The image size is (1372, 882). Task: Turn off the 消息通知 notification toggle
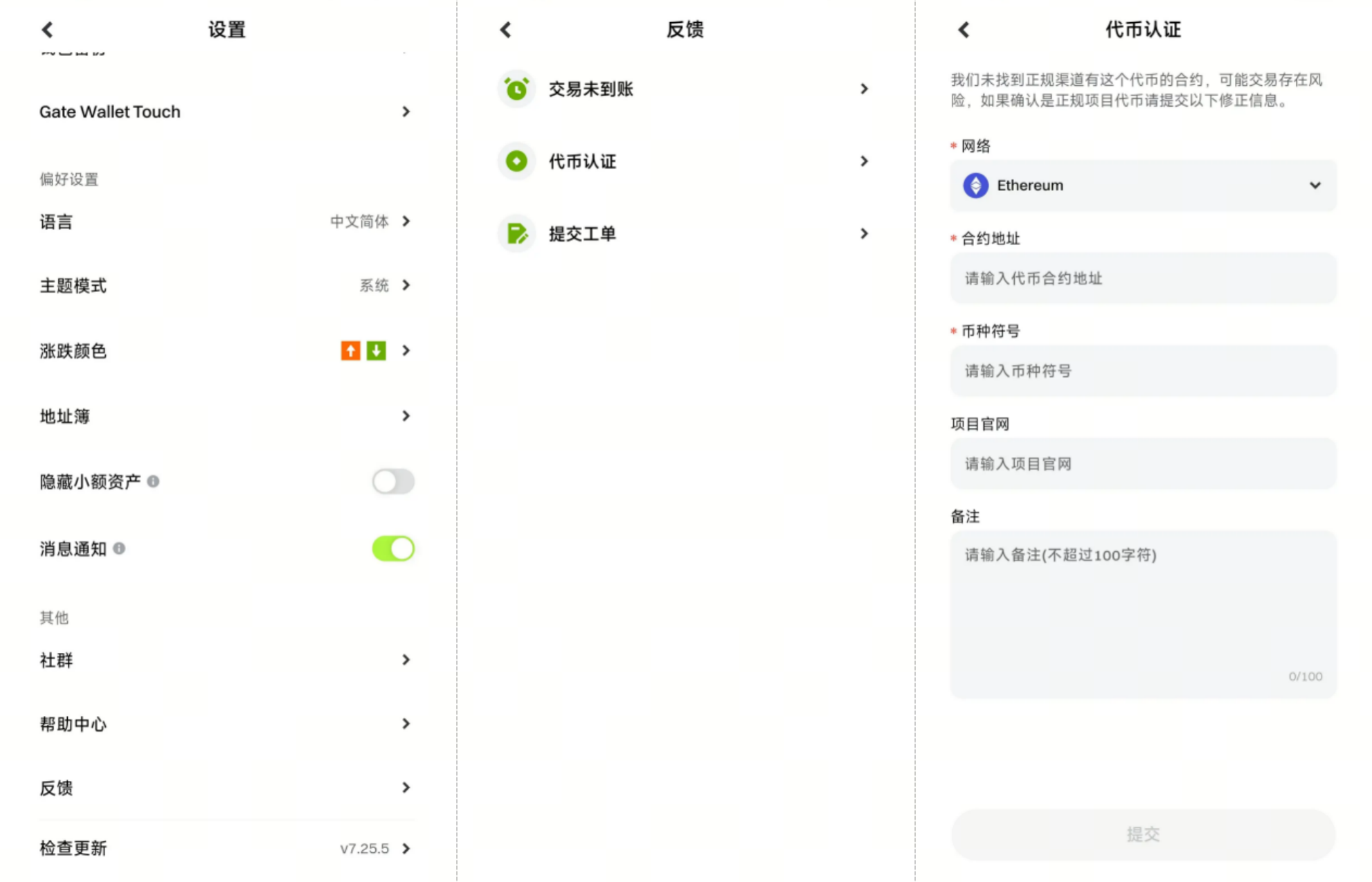393,548
